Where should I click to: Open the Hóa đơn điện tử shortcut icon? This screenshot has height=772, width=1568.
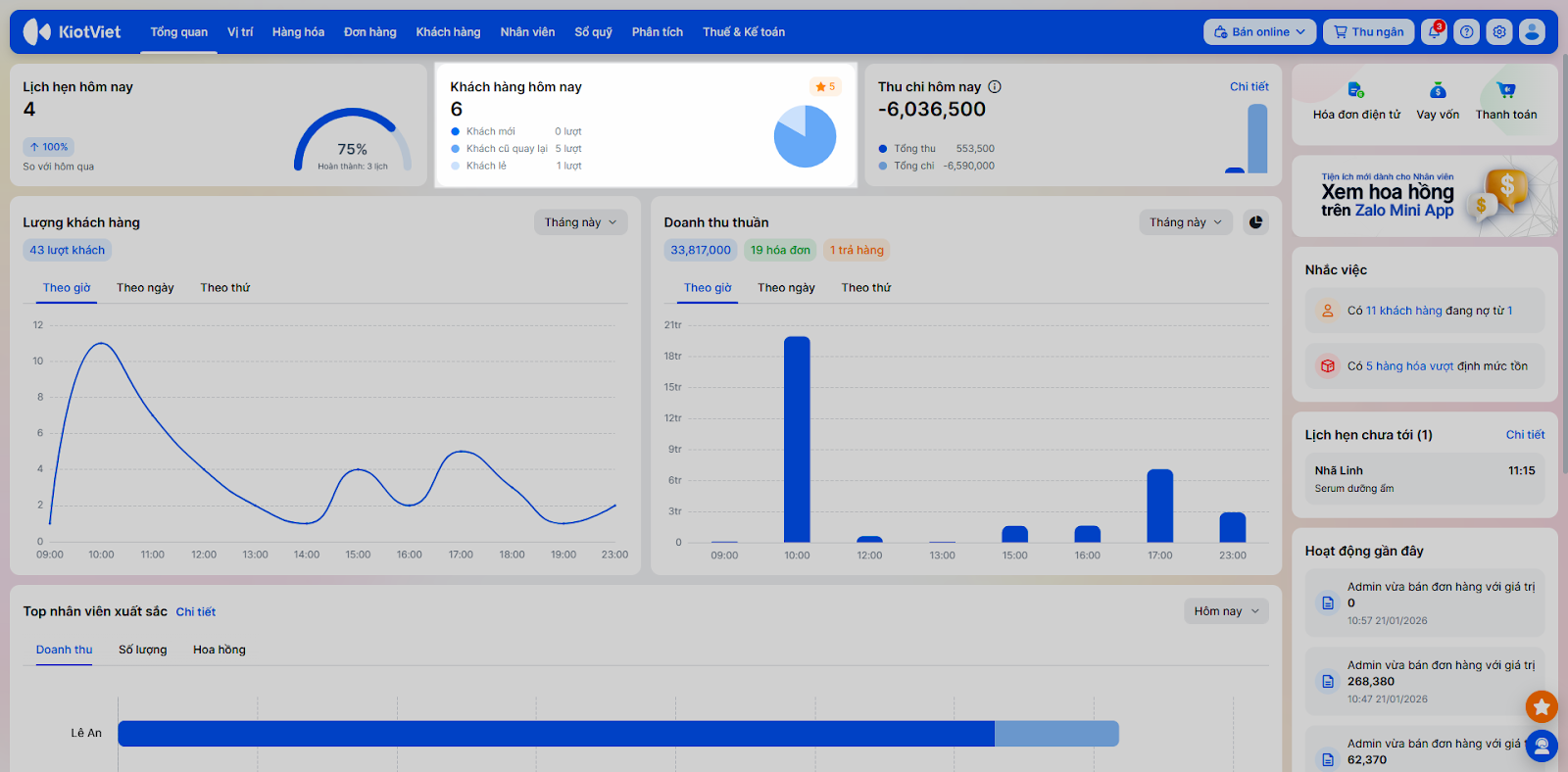click(x=1355, y=91)
